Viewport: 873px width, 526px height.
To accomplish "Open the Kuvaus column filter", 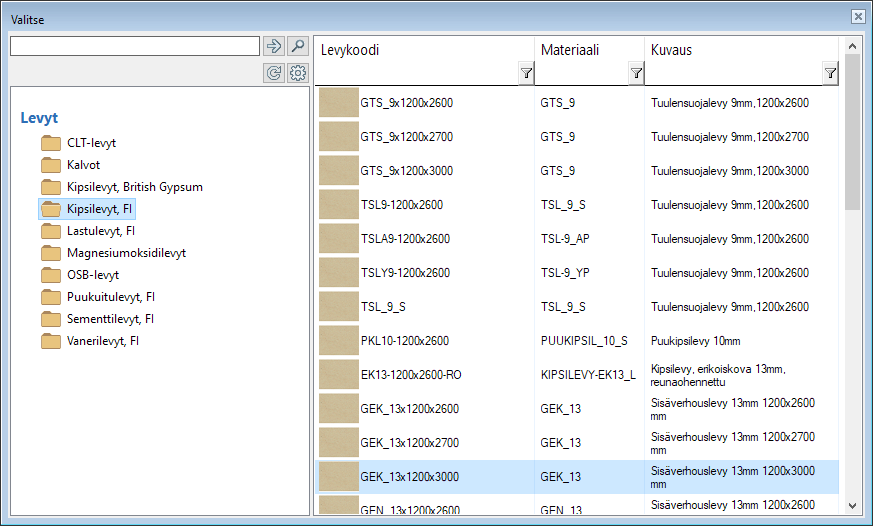I will click(830, 73).
